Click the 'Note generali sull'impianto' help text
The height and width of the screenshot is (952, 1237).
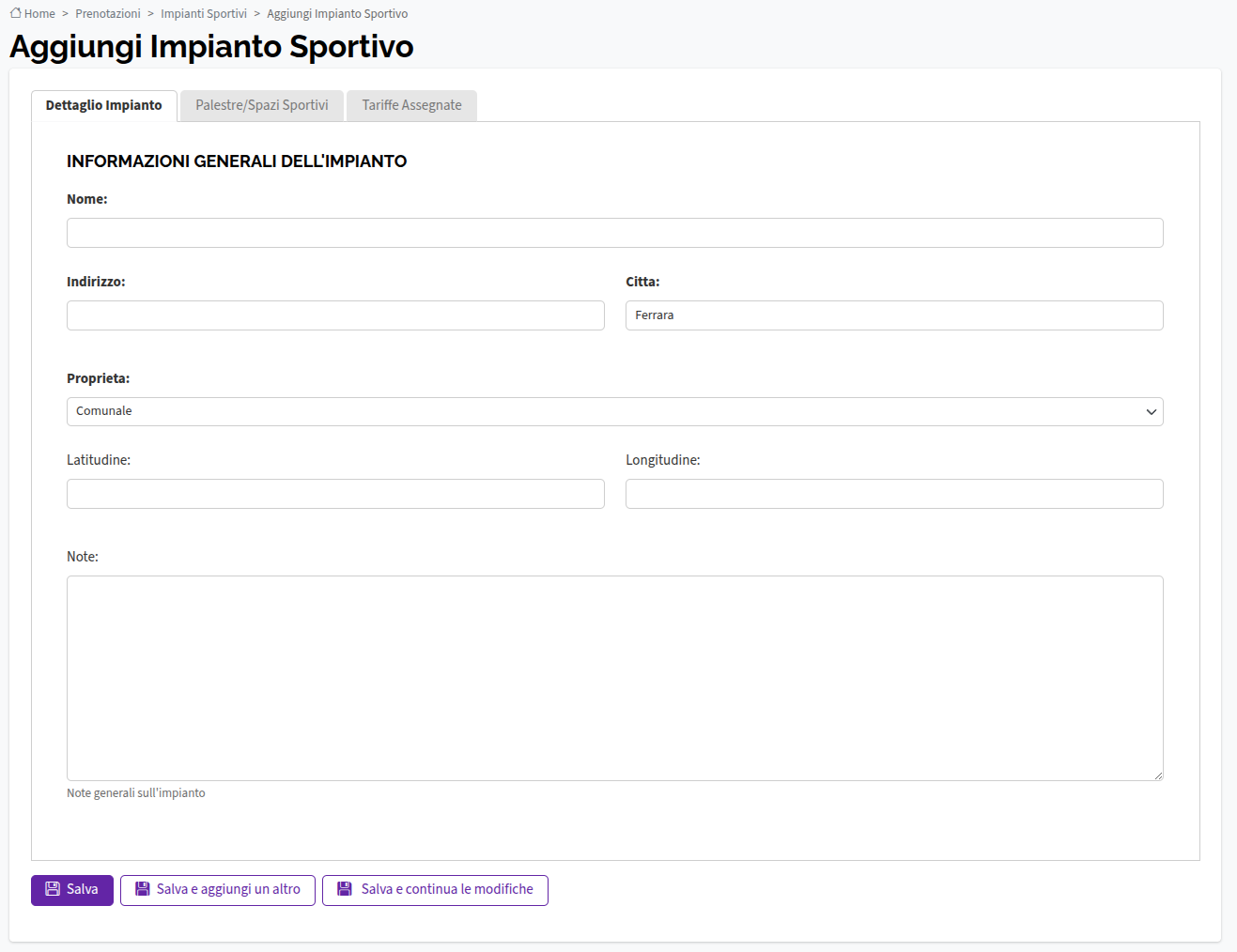pos(136,793)
